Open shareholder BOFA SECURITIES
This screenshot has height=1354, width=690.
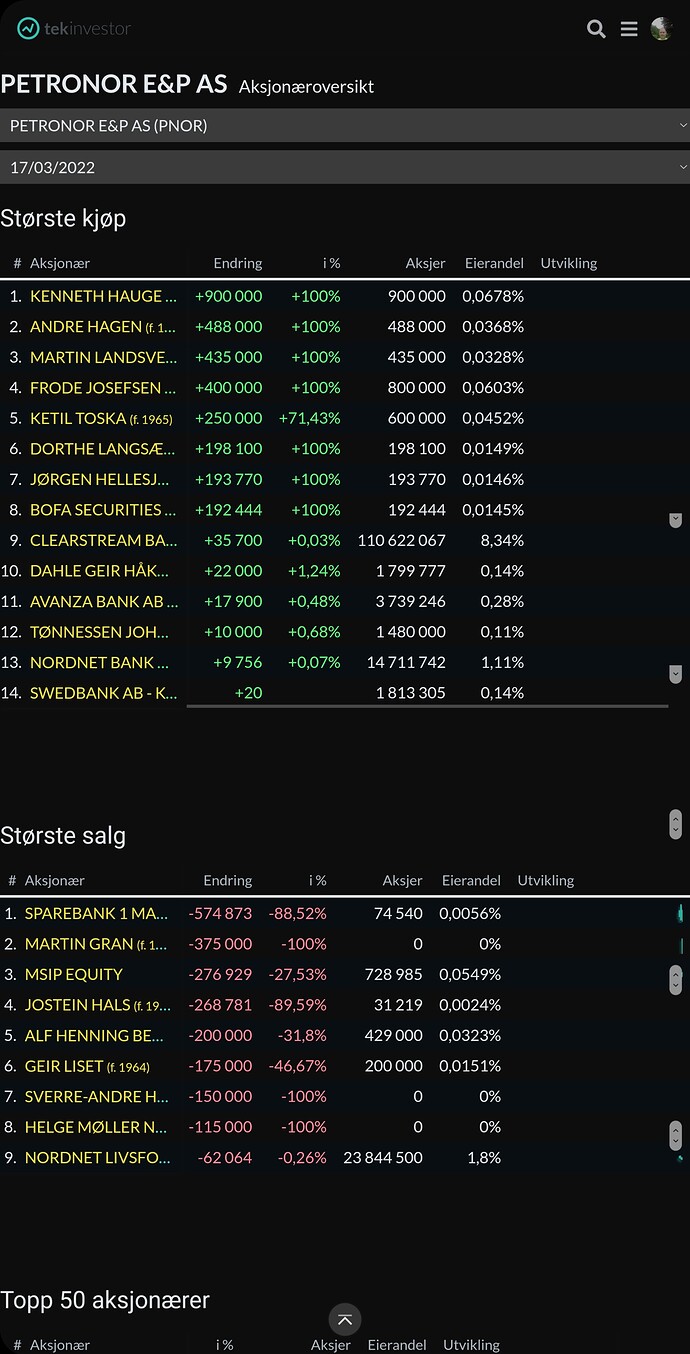(103, 510)
